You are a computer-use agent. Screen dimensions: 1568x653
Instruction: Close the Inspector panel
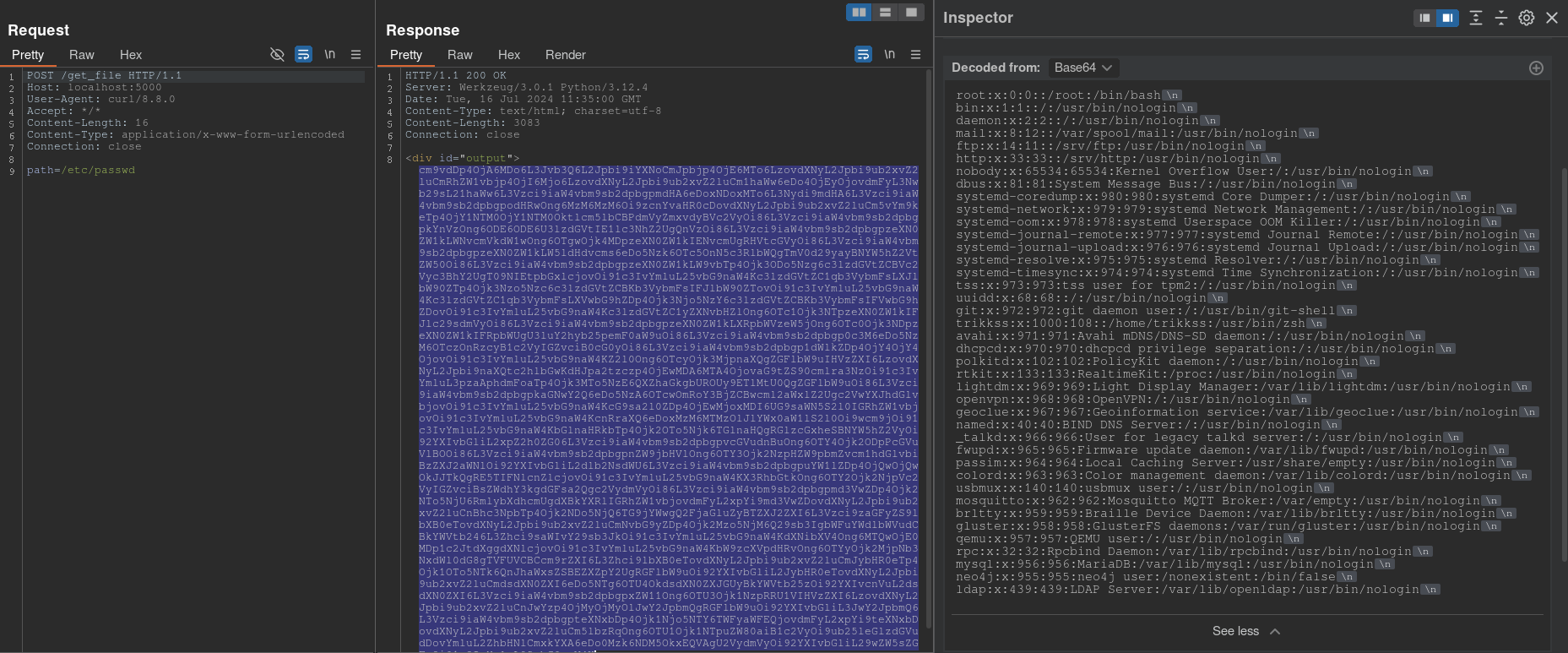tap(1552, 18)
